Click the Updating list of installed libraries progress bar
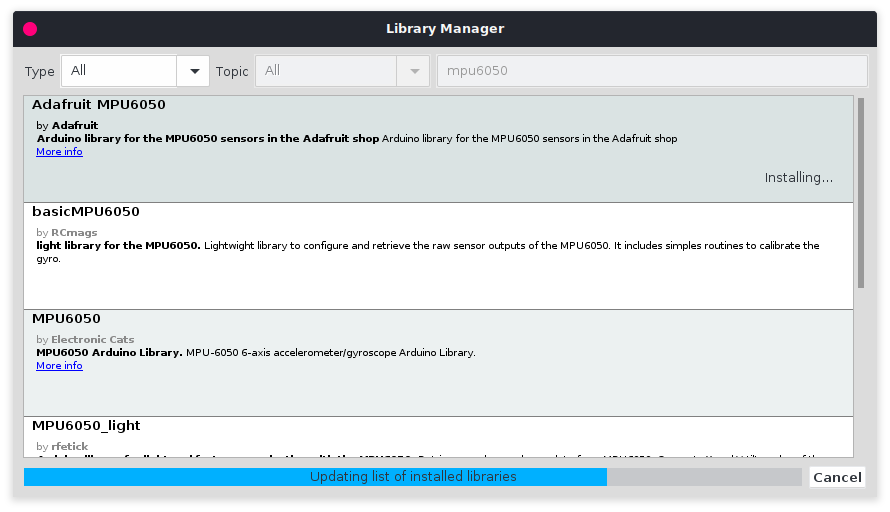 click(x=413, y=477)
